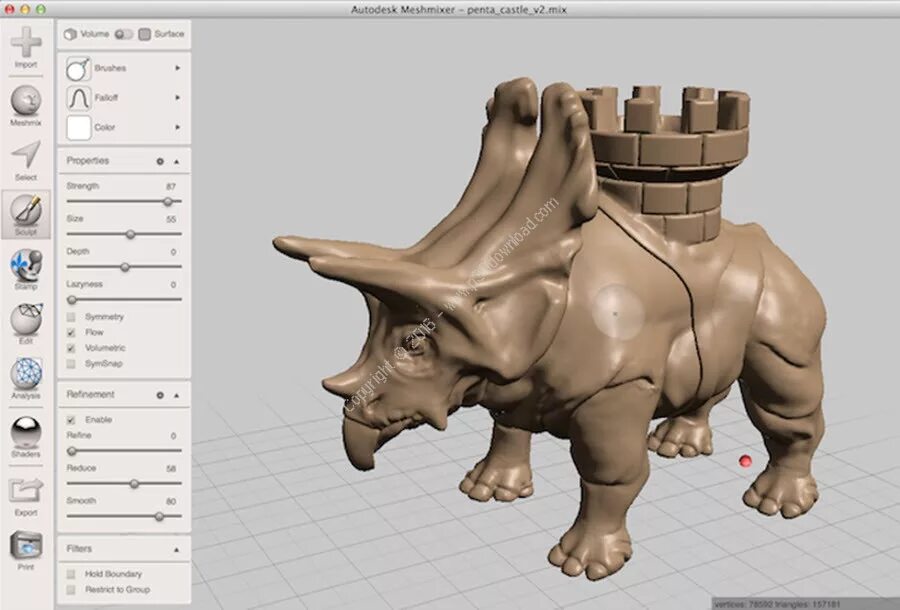Viewport: 900px width, 610px height.
Task: Open the Analysis tools
Action: point(26,379)
